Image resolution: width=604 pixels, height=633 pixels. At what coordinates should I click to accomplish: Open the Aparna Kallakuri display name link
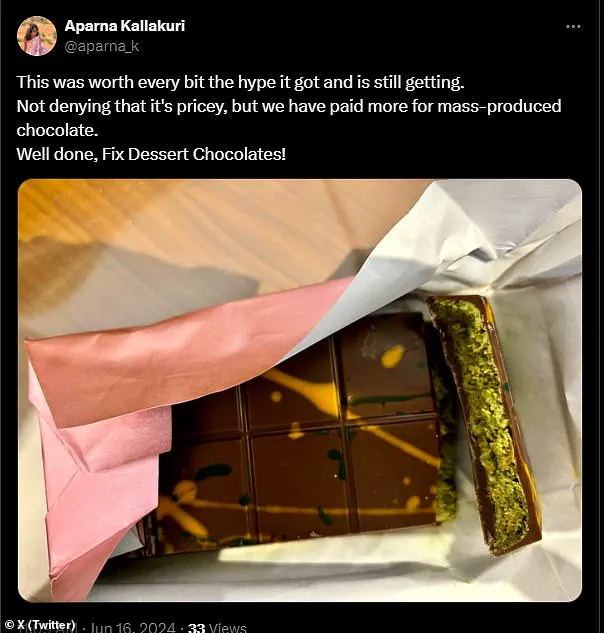coord(125,26)
